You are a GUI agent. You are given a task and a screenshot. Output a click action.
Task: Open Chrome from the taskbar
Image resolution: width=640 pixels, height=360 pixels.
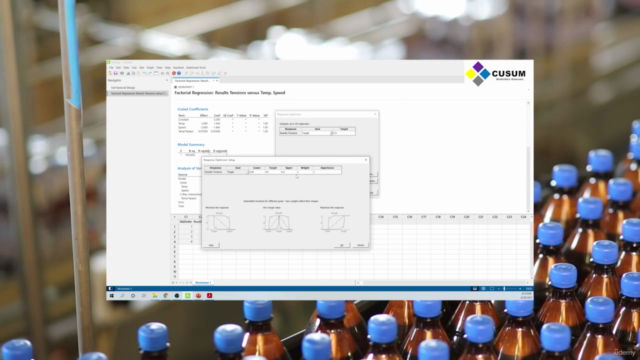(x=166, y=296)
